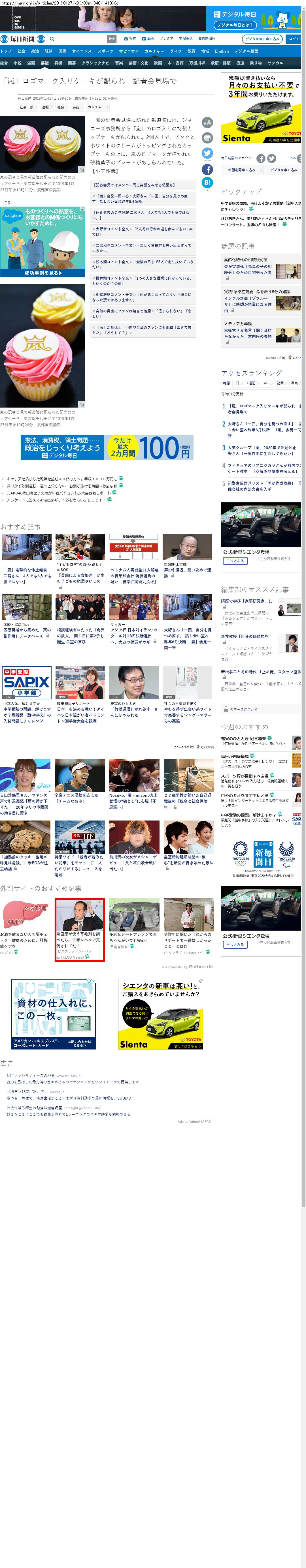The height and width of the screenshot is (1568, 306).
Task: Open the highlighted 東国原 recommended article
Action: [79, 929]
